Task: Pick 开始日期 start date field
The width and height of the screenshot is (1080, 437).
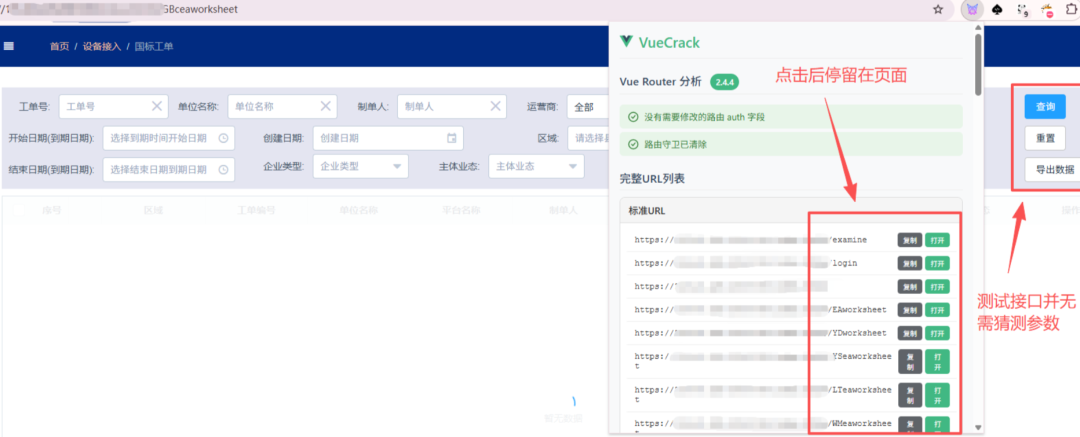Action: click(169, 138)
